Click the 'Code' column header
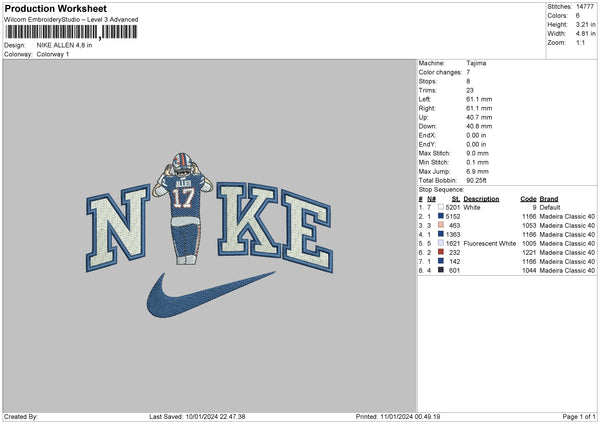This screenshot has width=600, height=424. tap(528, 199)
